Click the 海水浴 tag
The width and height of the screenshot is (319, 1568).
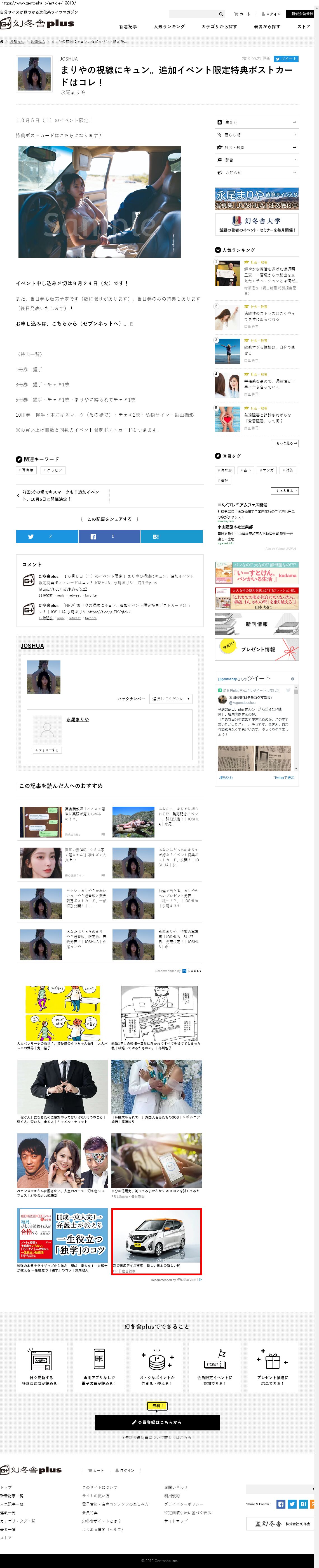[225, 470]
